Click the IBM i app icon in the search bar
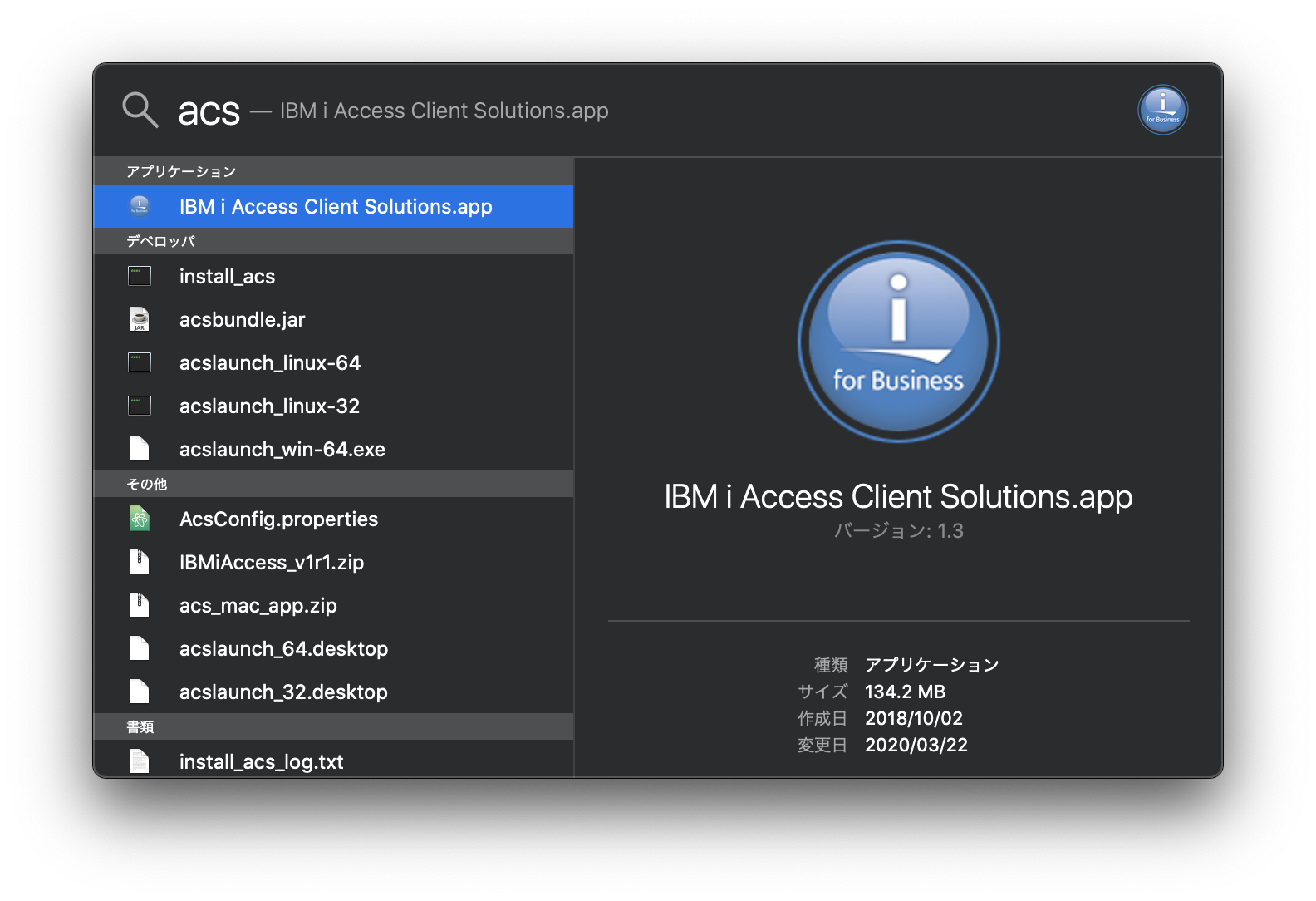This screenshot has width=1316, height=901. pos(1162,110)
